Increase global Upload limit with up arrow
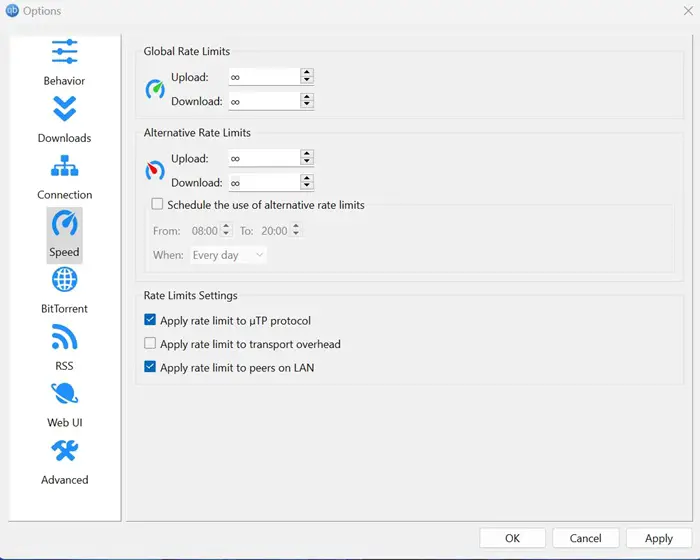The image size is (700, 560). (x=307, y=72)
